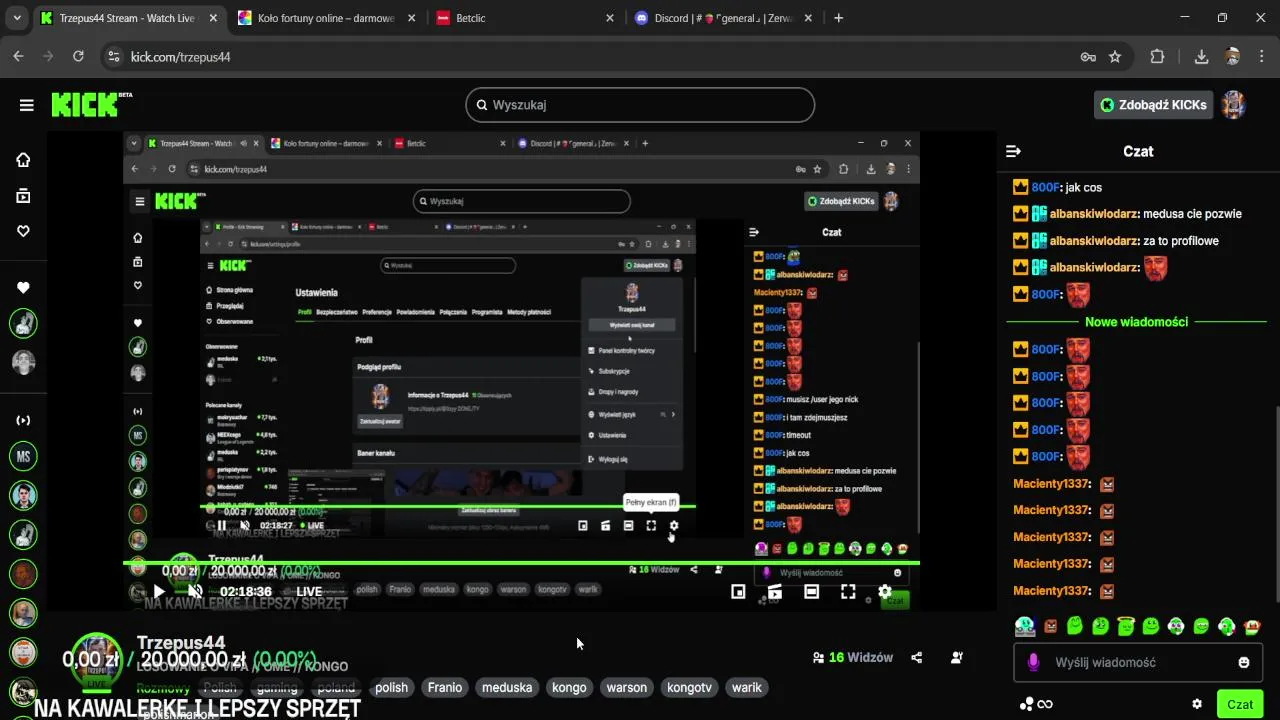Open chat settings gear near Czat button
The height and width of the screenshot is (720, 1280).
(1197, 704)
